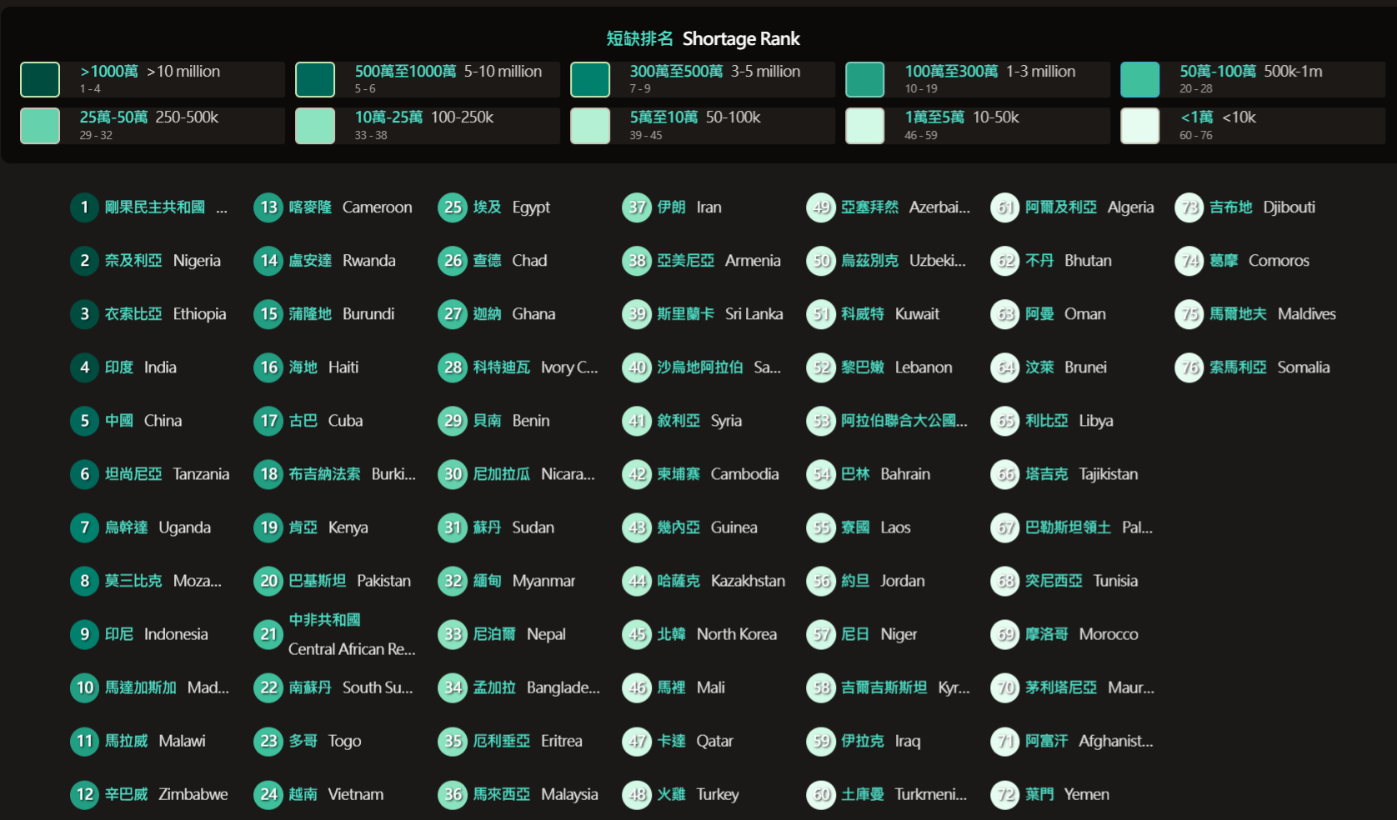Image resolution: width=1397 pixels, height=820 pixels.
Task: Select the 5-10 million legend swatch
Action: pos(315,80)
